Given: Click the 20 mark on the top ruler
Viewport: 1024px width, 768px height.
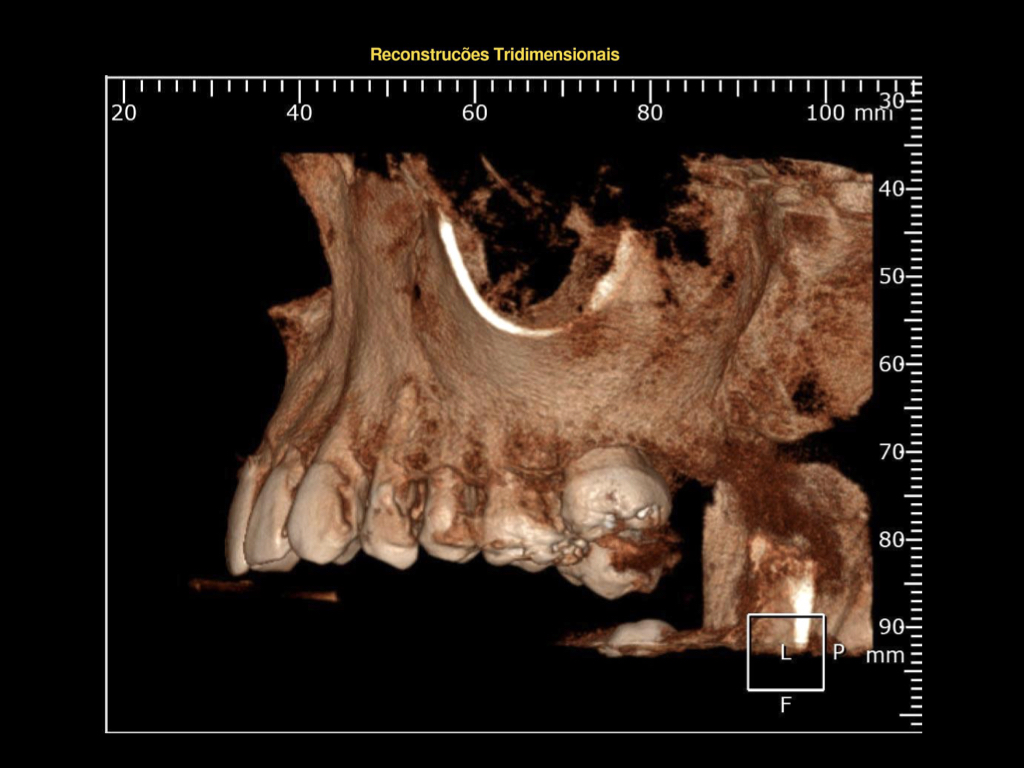Looking at the screenshot, I should click(x=124, y=113).
